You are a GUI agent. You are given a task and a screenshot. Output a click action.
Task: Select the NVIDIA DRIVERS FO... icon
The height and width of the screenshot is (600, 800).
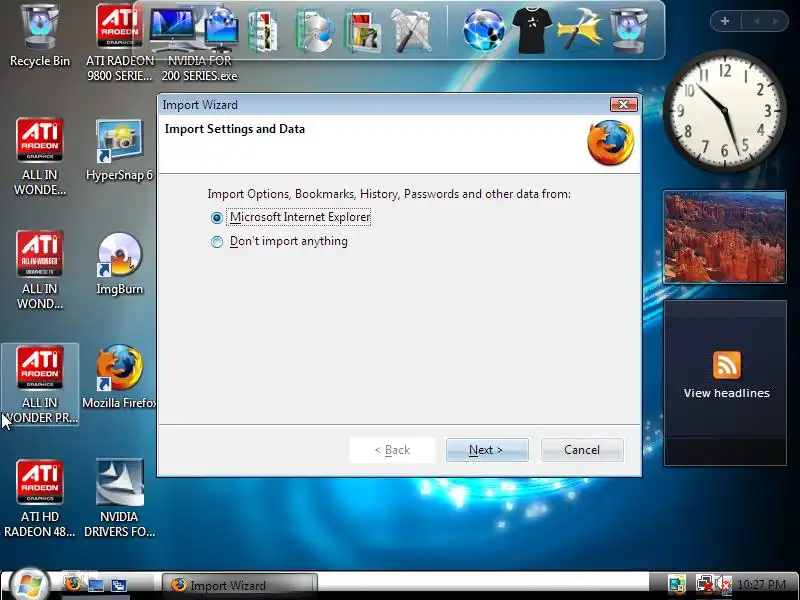[119, 498]
